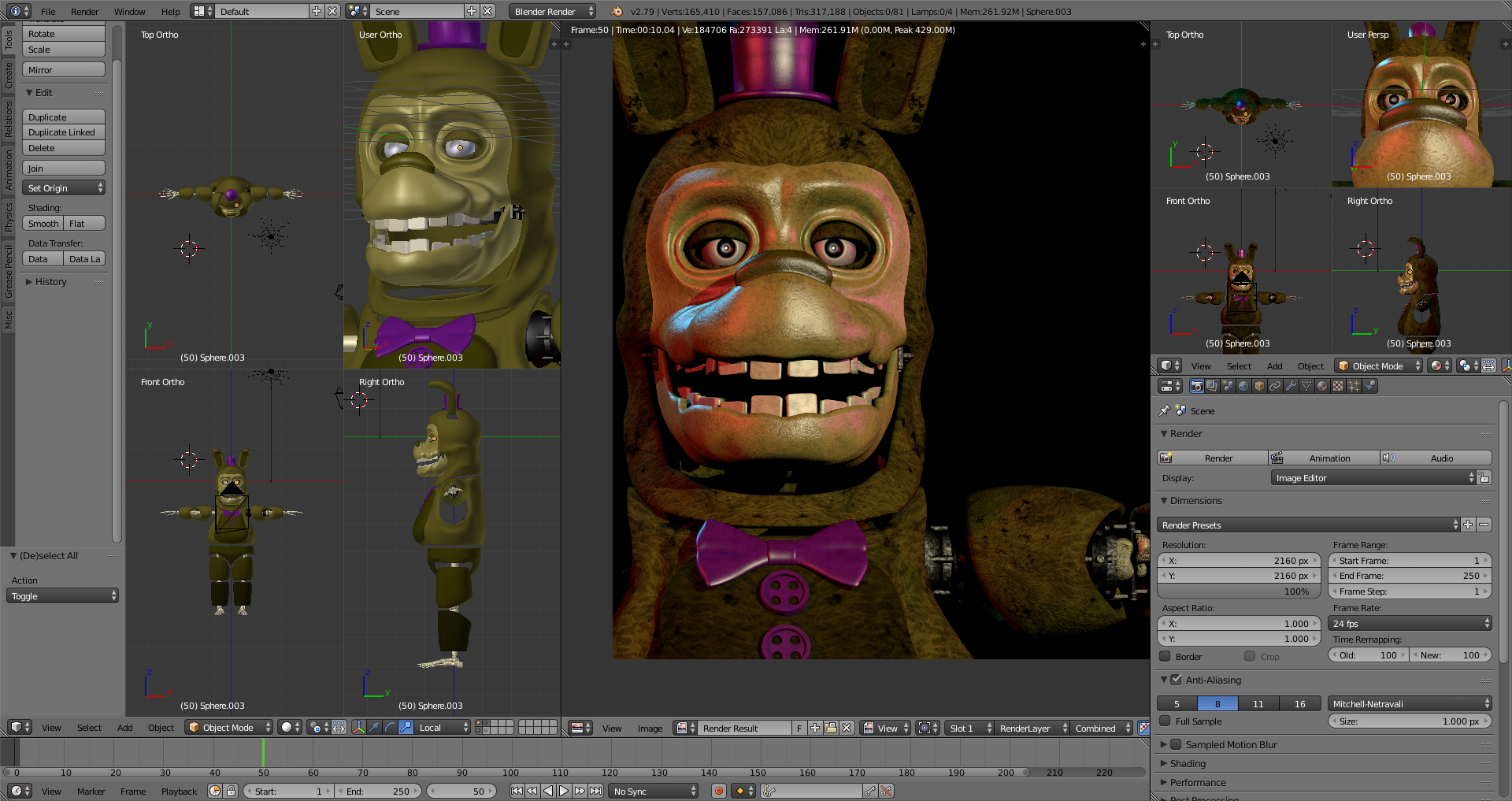Viewport: 1512px width, 801px height.
Task: Select rotate manipulator arc in left viewport header
Action: pyautogui.click(x=390, y=727)
